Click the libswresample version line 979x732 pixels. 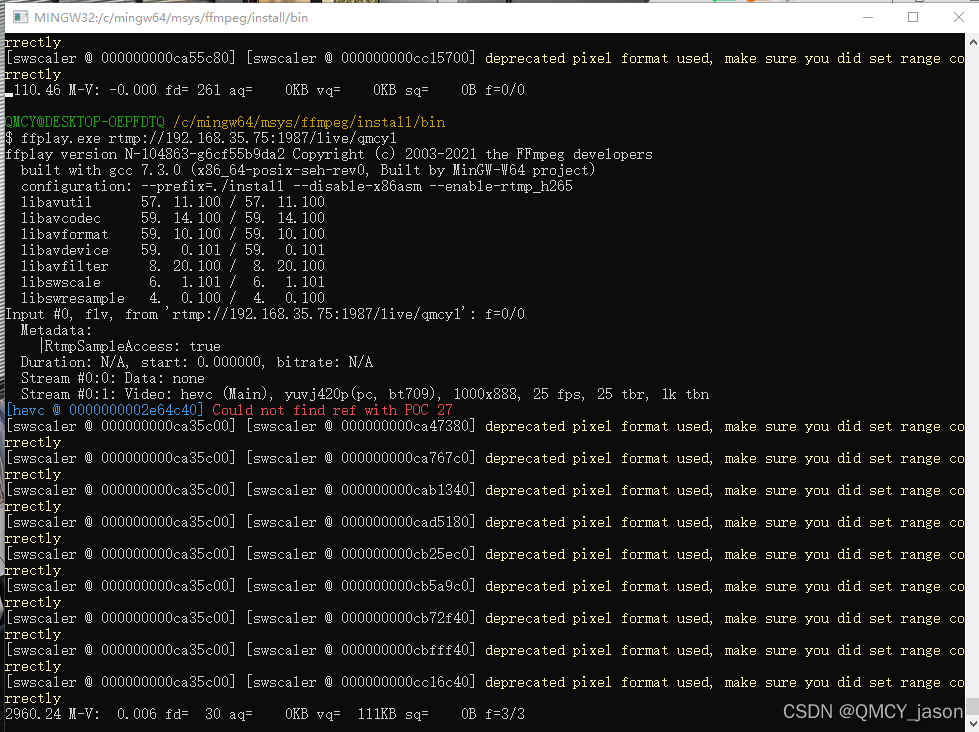click(x=173, y=298)
